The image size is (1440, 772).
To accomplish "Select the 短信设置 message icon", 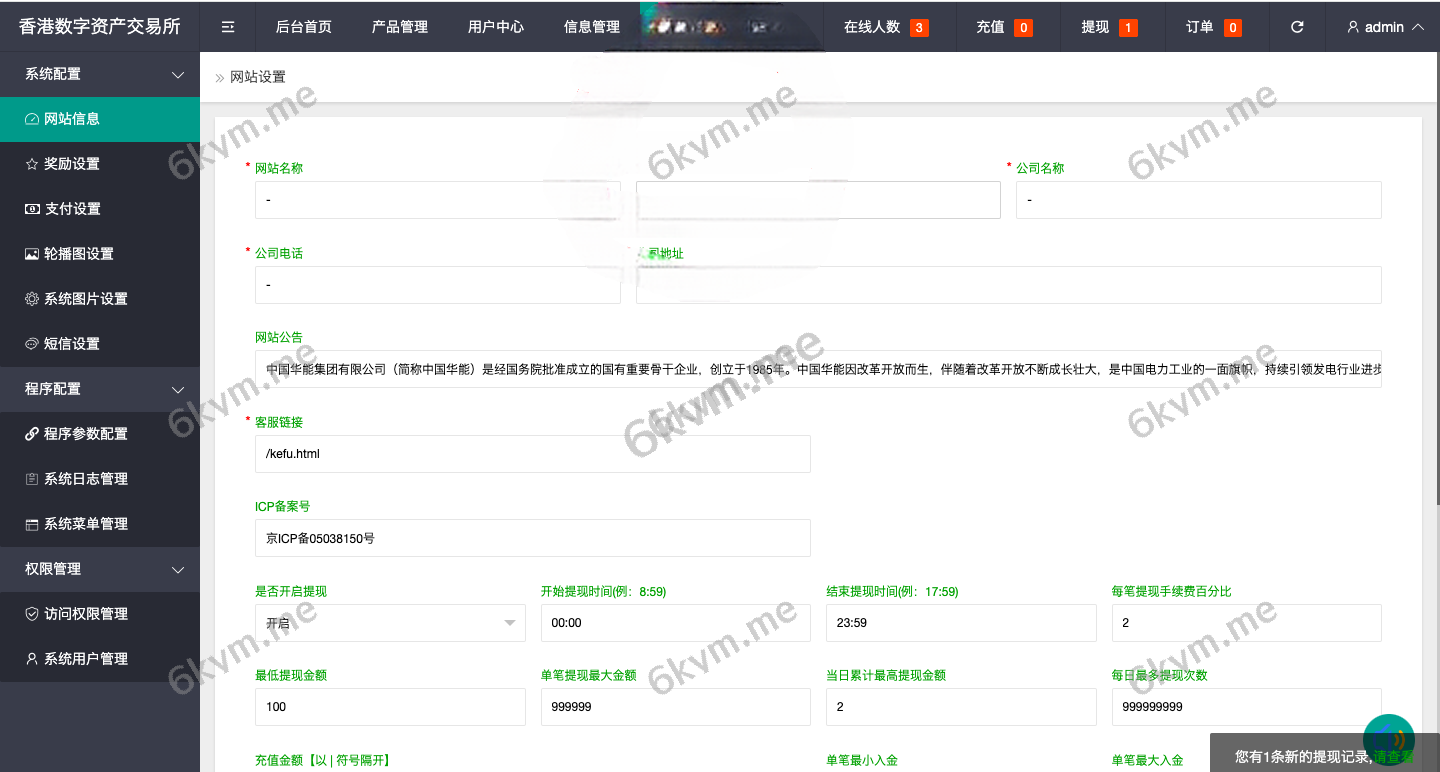I will pos(31,343).
